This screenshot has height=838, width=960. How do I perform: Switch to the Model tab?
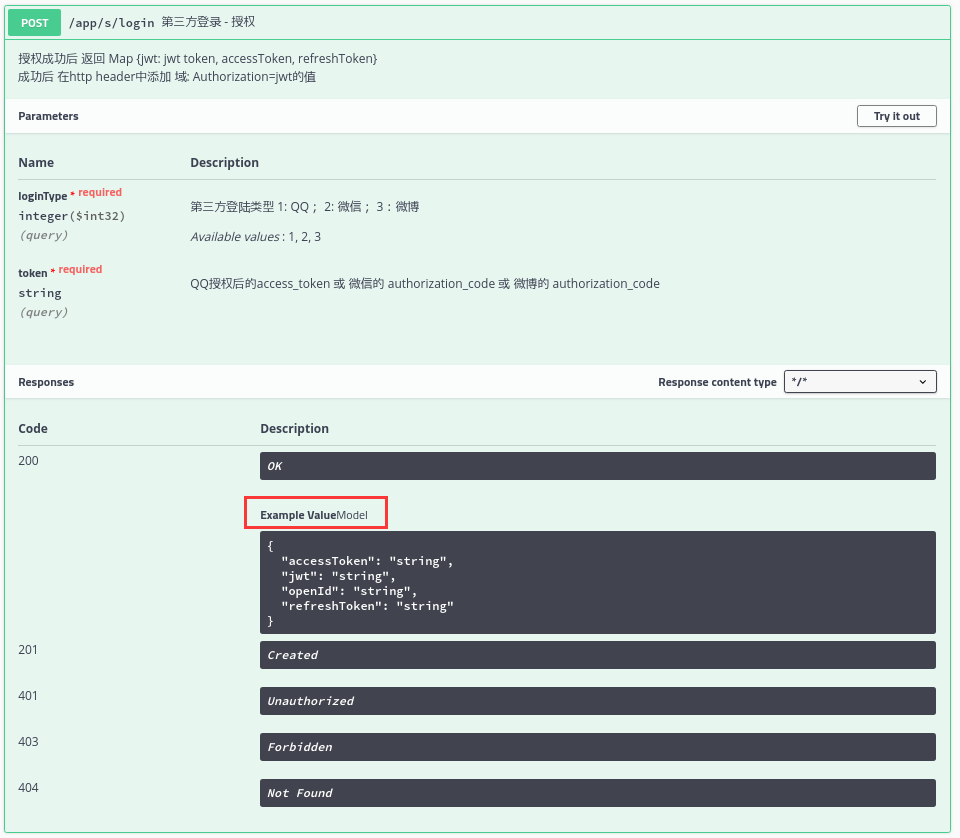(352, 515)
